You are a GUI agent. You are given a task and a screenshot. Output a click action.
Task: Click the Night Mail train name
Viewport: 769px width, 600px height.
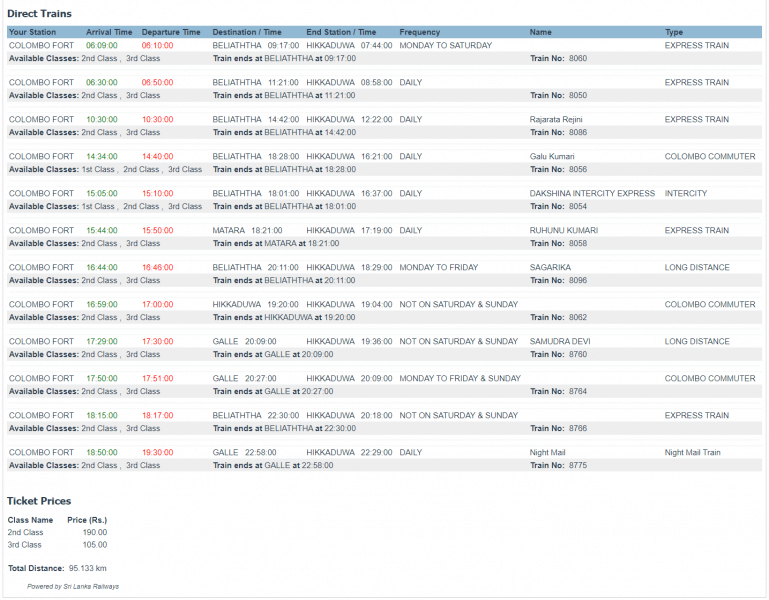click(x=547, y=452)
